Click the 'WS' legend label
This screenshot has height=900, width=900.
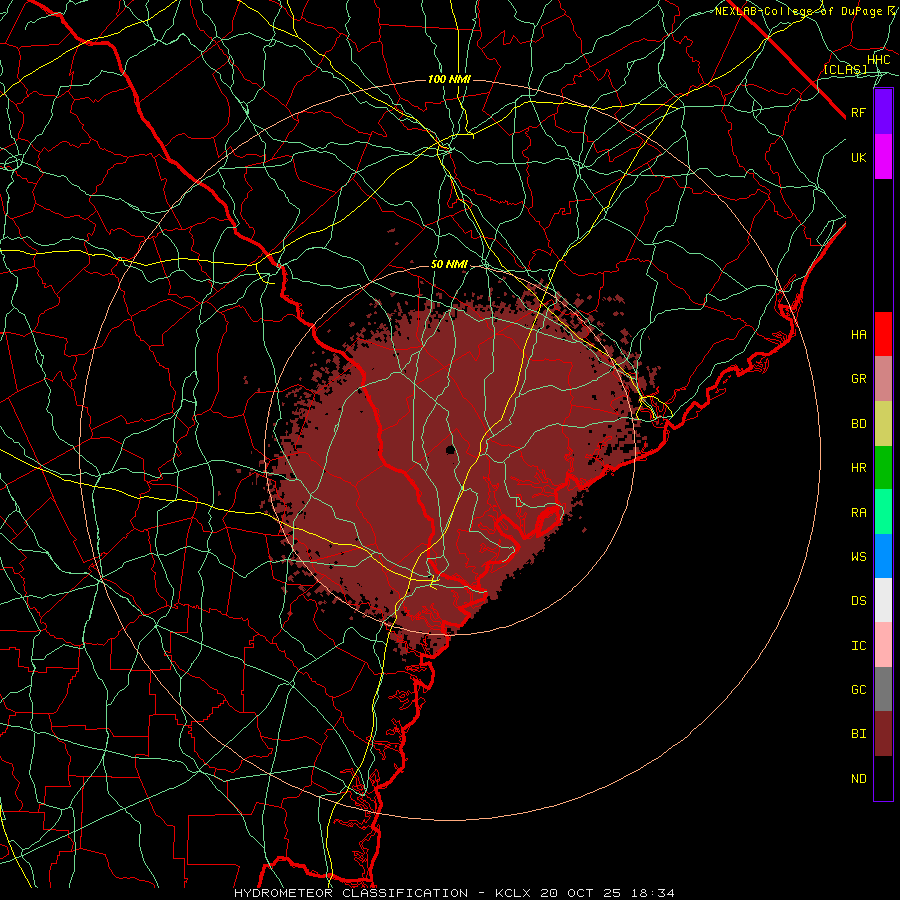coord(859,557)
